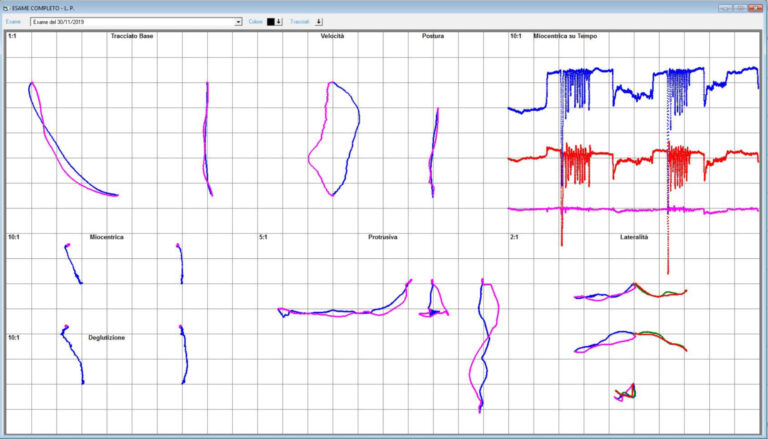
Task: Click the 'Esame del 30/11/2019' combo box field
Action: point(130,21)
